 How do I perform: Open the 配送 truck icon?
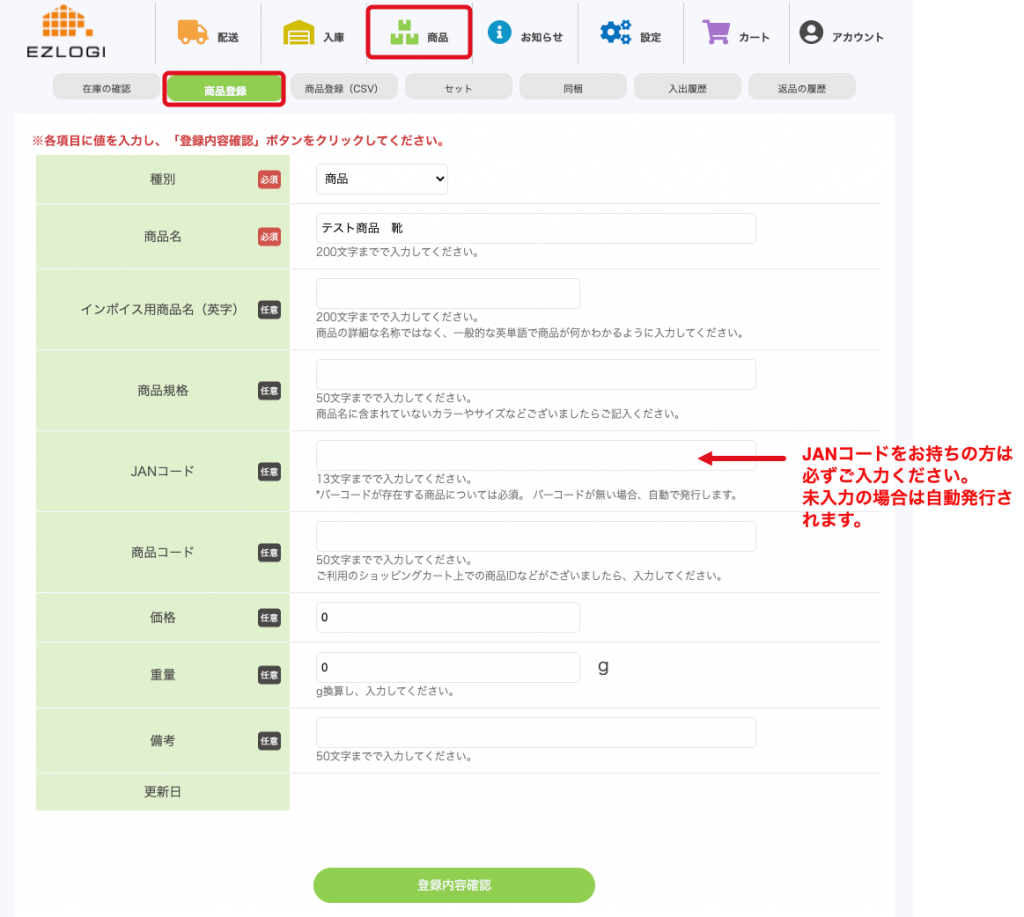coord(193,32)
